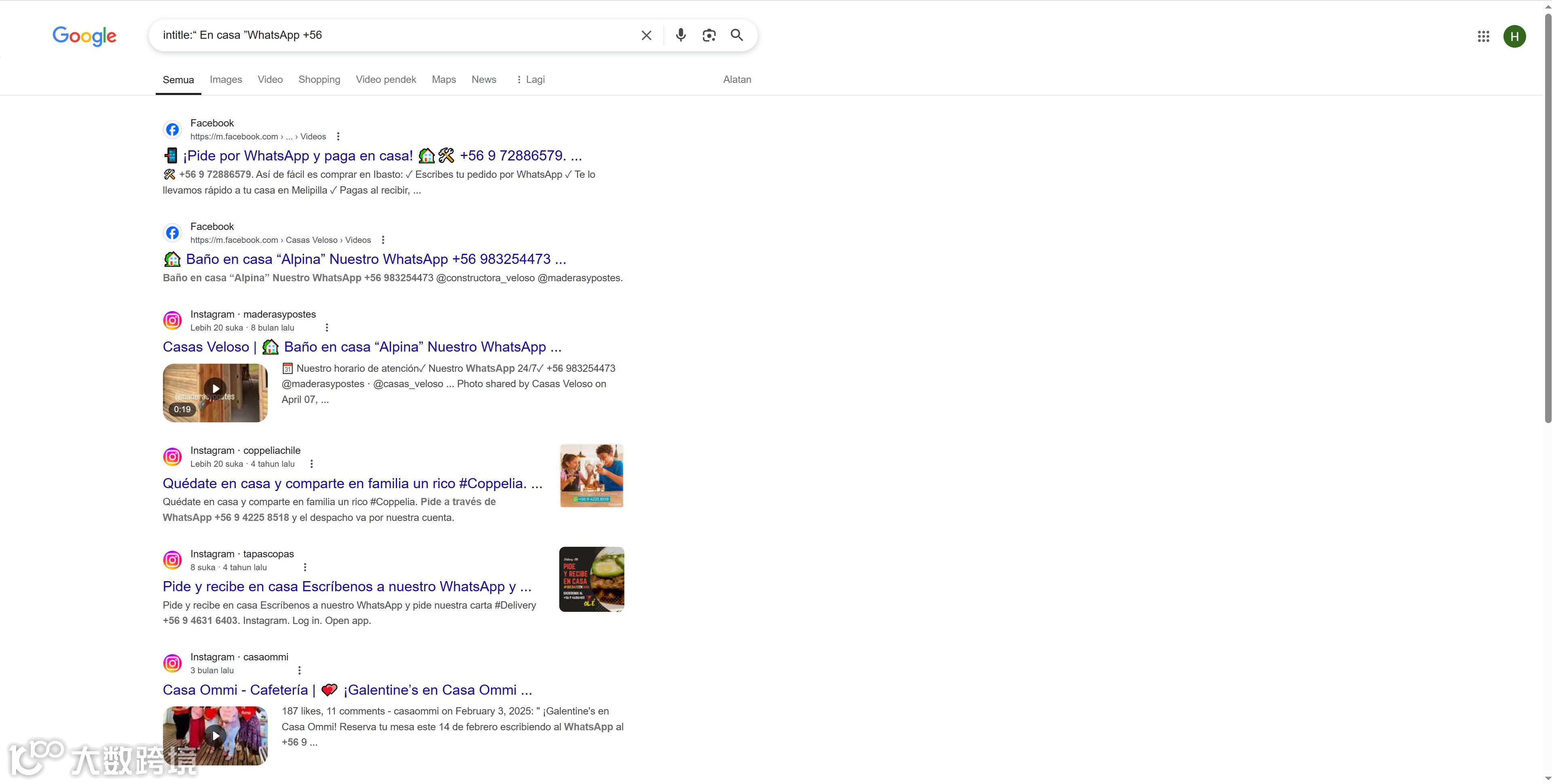Open the Alatan search tools
This screenshot has width=1552, height=784.
pyautogui.click(x=736, y=80)
